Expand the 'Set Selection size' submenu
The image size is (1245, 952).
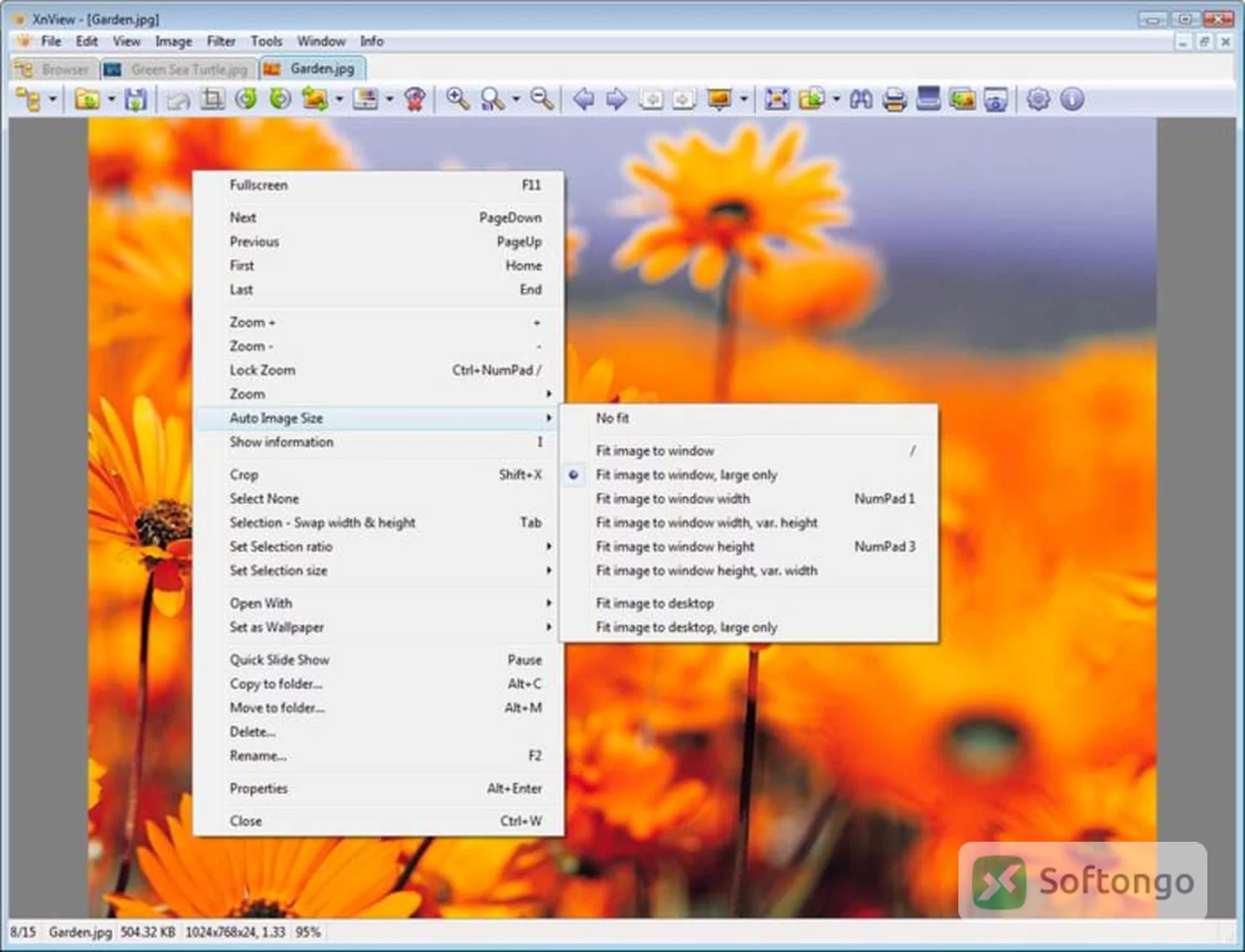pos(378,571)
